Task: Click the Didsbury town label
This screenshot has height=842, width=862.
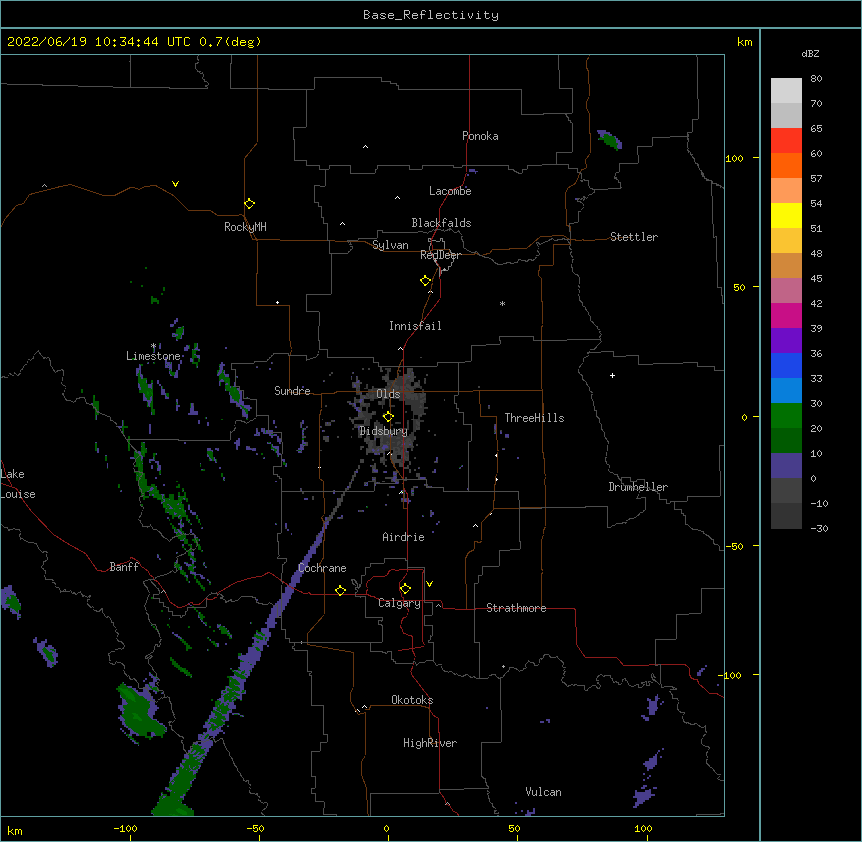Action: tap(383, 431)
